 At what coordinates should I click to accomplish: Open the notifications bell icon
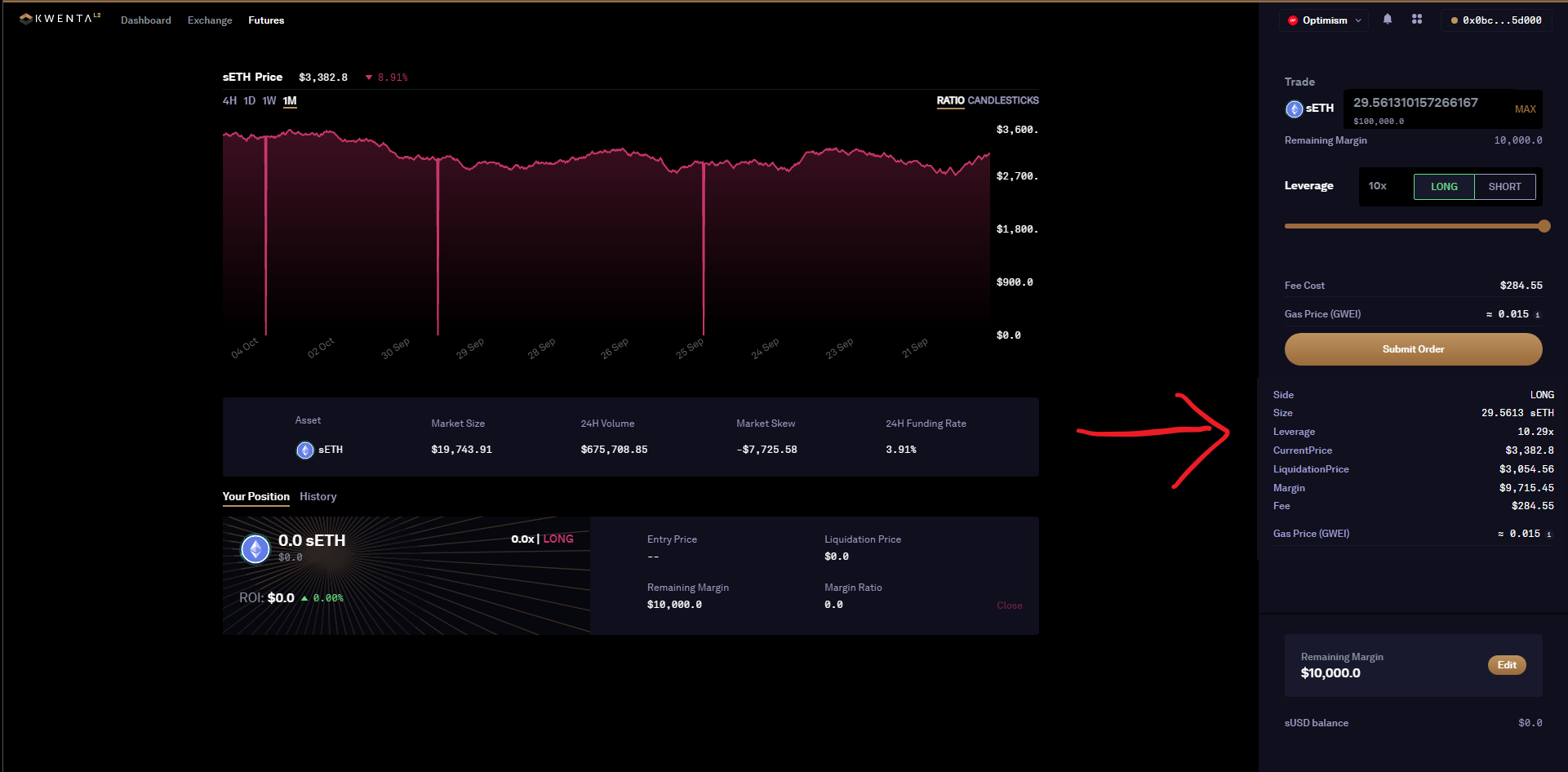click(x=1388, y=19)
